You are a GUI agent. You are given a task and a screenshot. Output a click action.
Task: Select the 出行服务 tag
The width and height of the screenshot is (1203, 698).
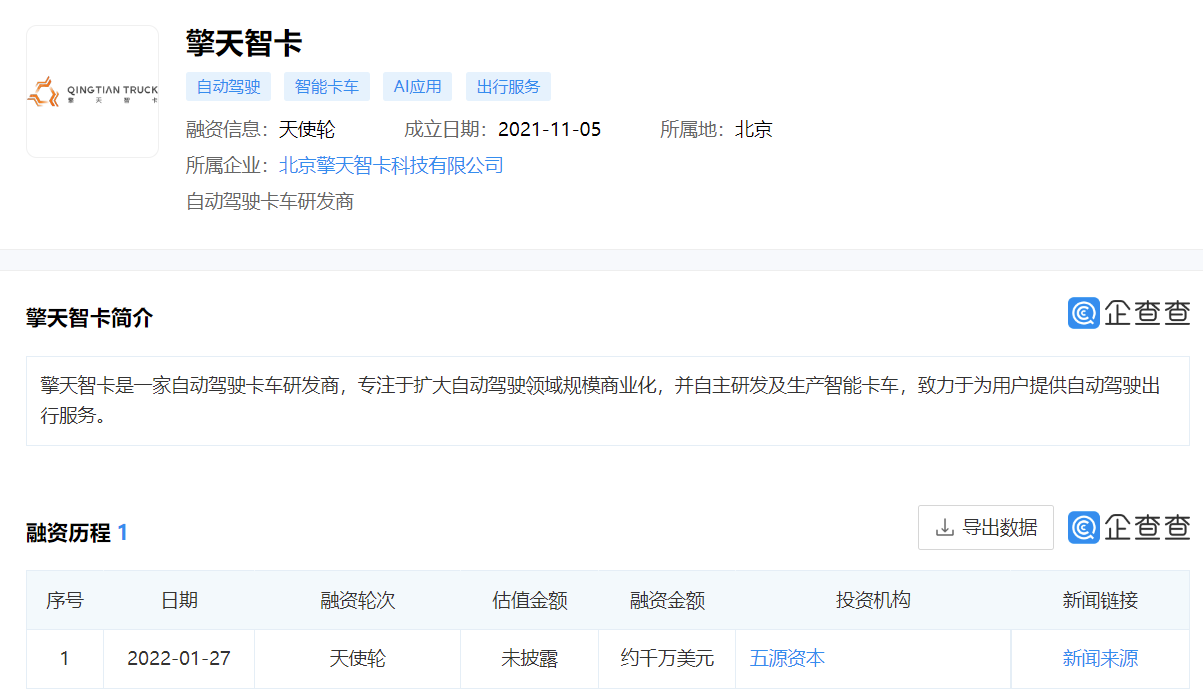click(x=508, y=86)
